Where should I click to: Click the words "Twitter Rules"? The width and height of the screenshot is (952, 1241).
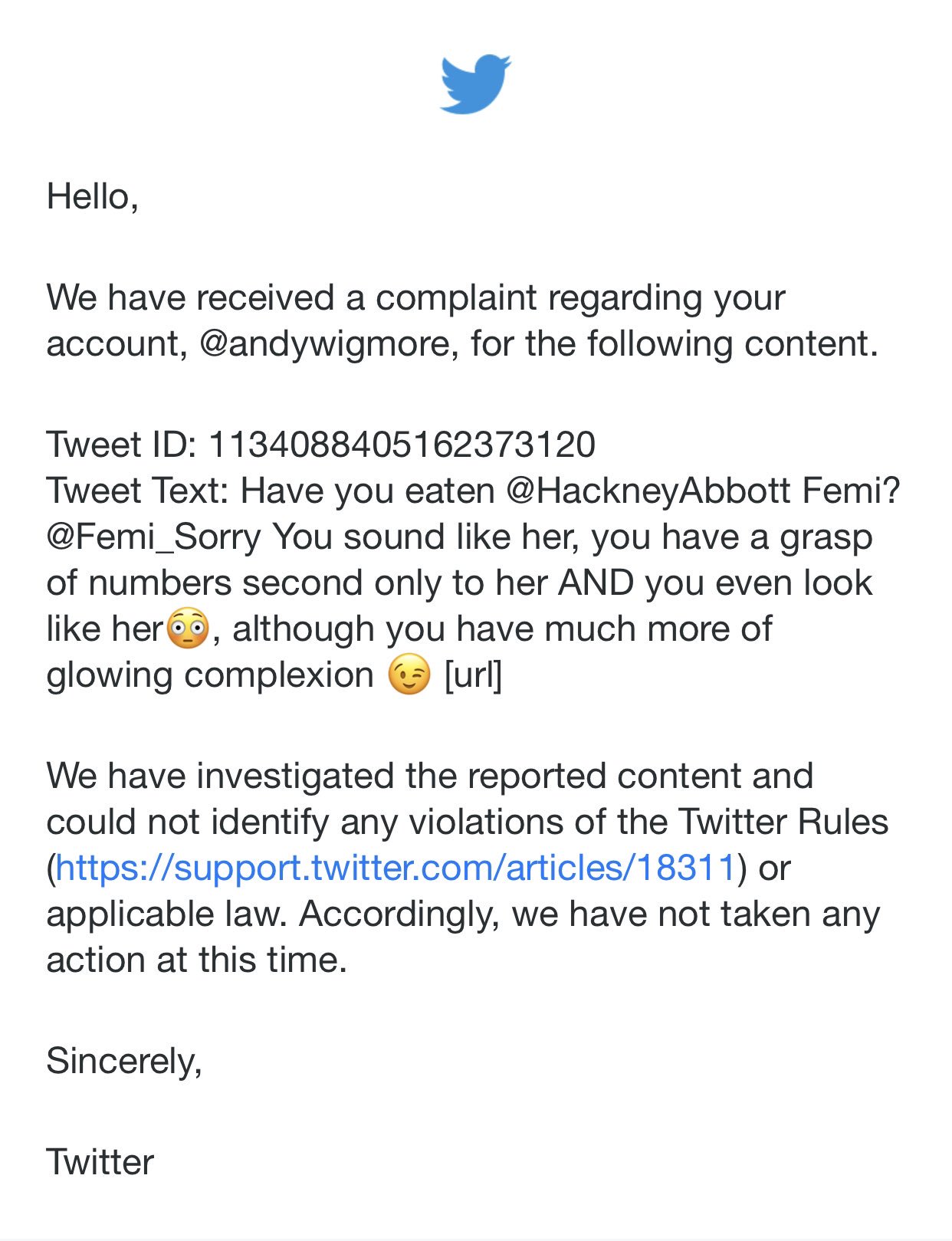(x=783, y=822)
